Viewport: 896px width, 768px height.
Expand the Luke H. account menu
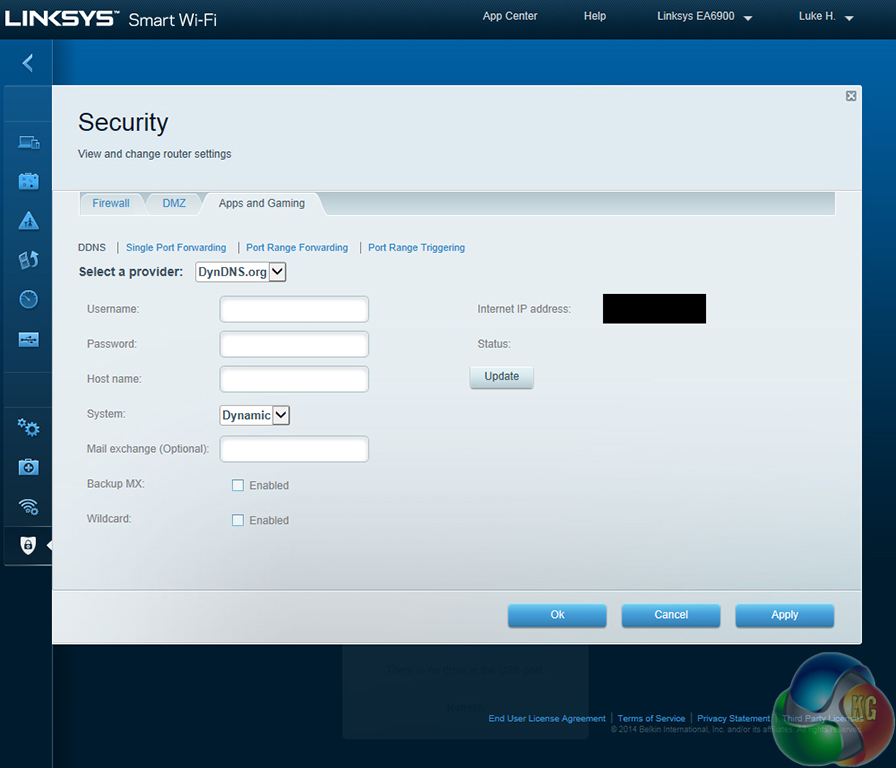(826, 17)
